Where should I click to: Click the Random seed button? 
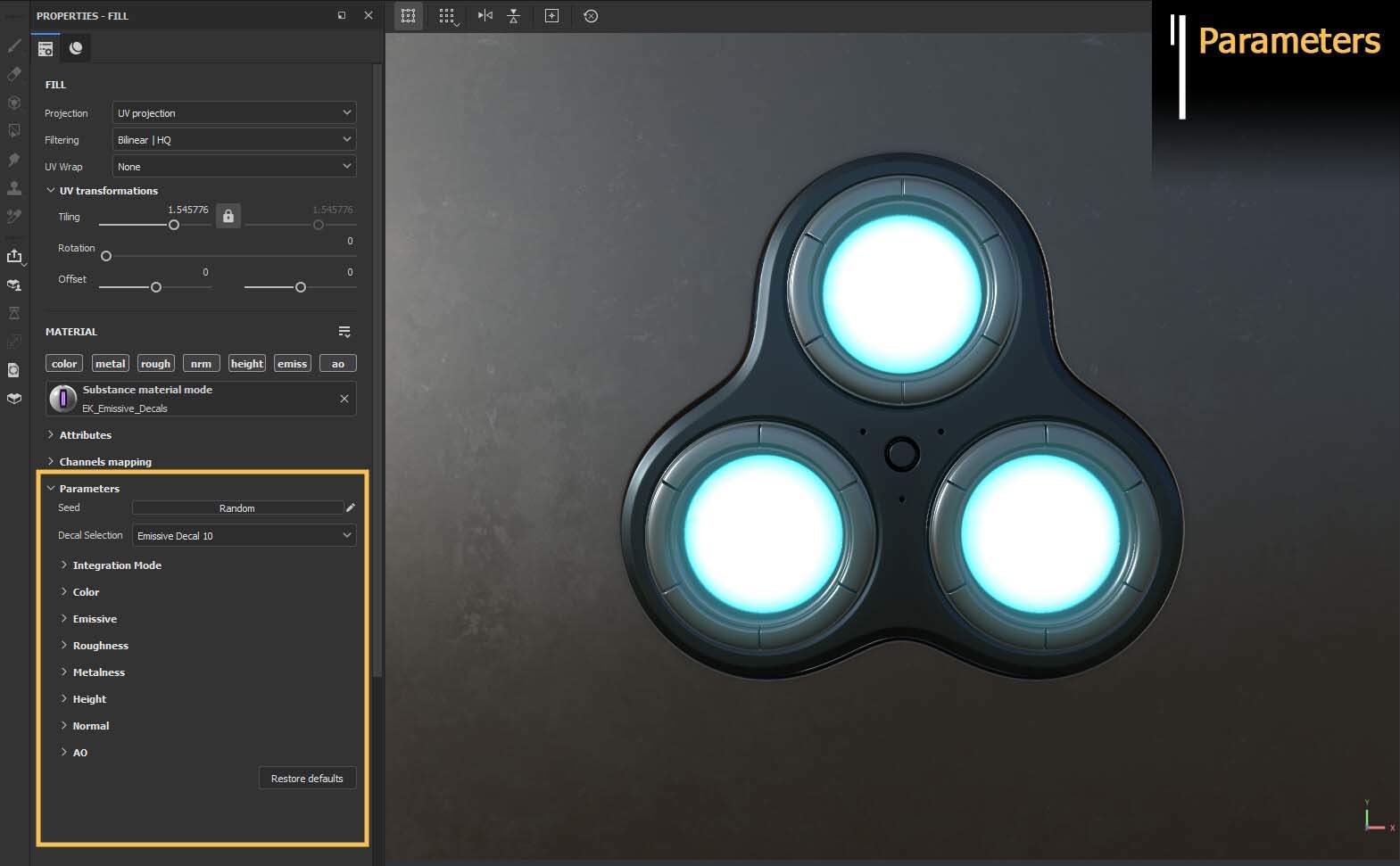pyautogui.click(x=237, y=507)
